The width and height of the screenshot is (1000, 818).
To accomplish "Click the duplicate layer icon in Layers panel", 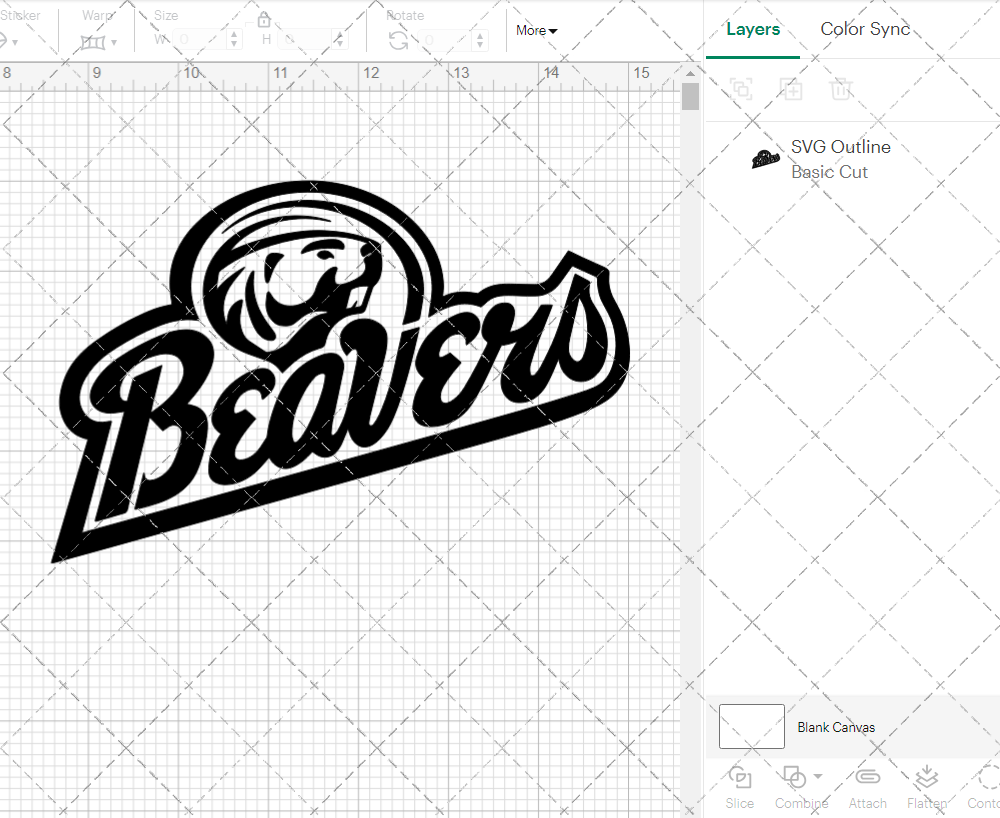I will [x=791, y=90].
